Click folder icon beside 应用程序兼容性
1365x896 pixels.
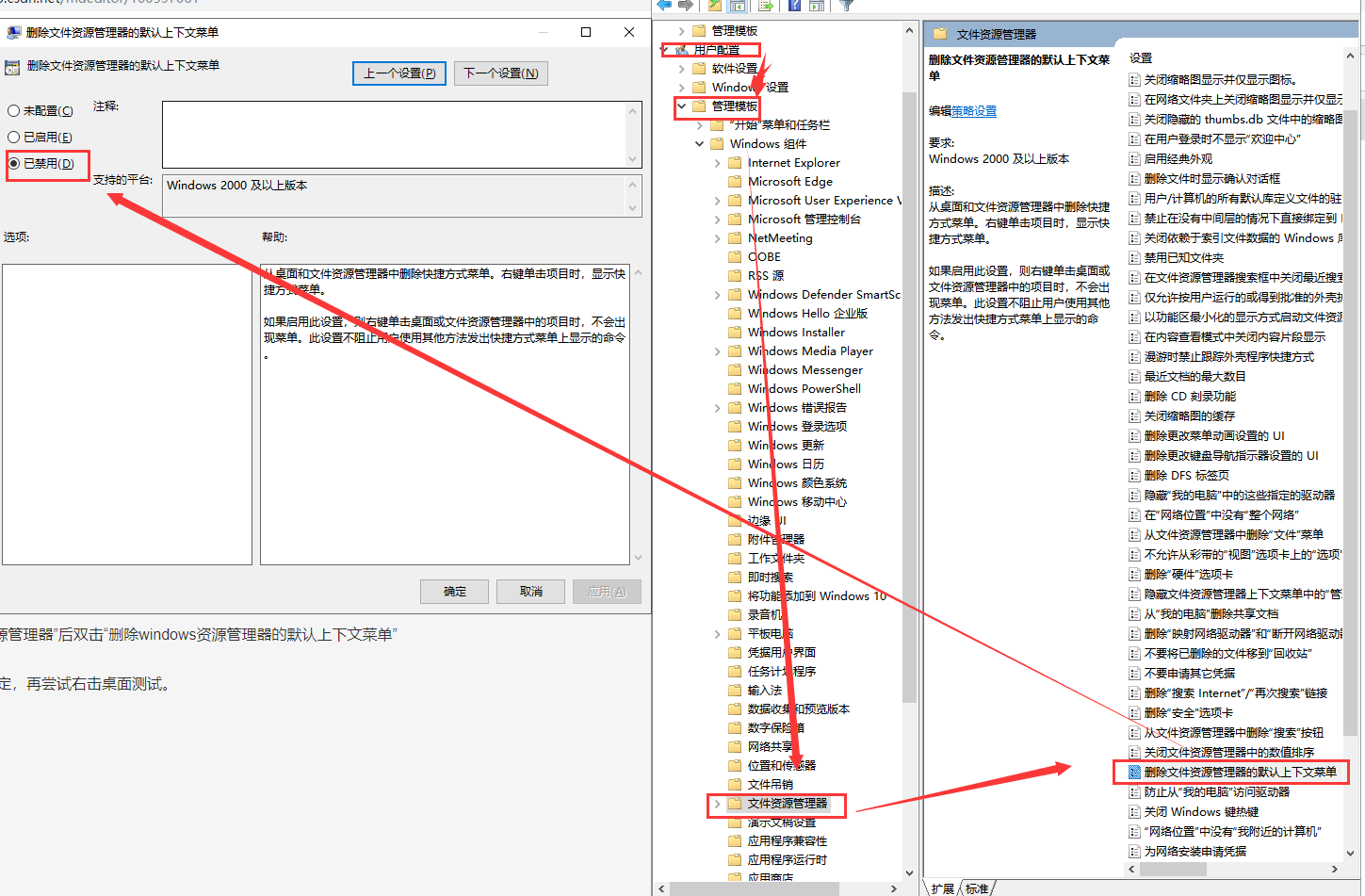click(x=735, y=841)
